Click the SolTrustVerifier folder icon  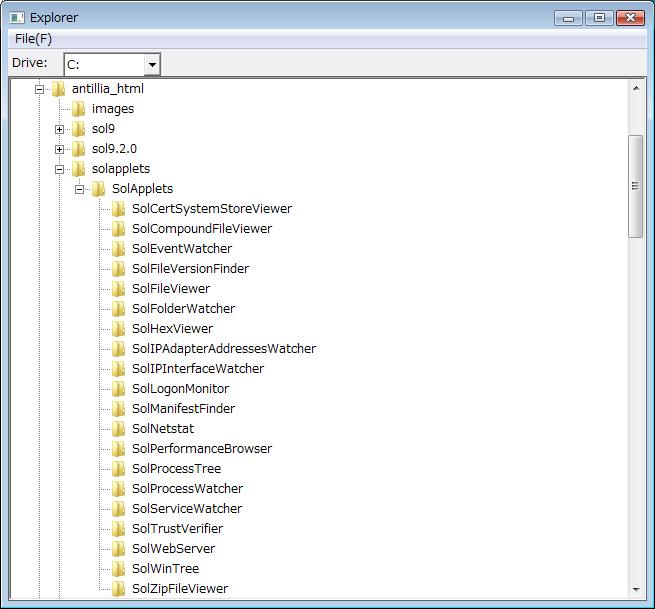[118, 529]
